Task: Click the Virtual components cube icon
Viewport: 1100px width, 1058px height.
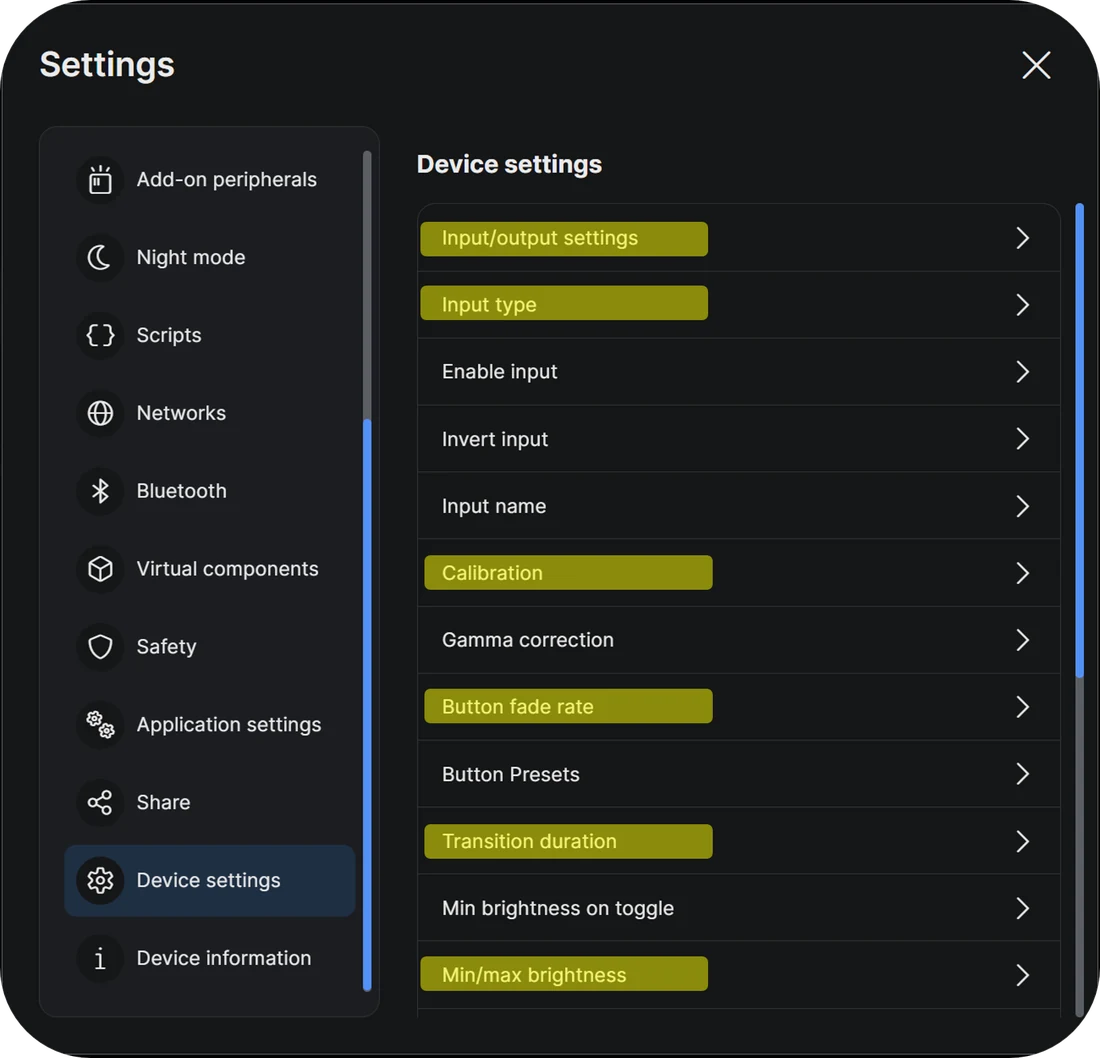Action: pos(100,569)
